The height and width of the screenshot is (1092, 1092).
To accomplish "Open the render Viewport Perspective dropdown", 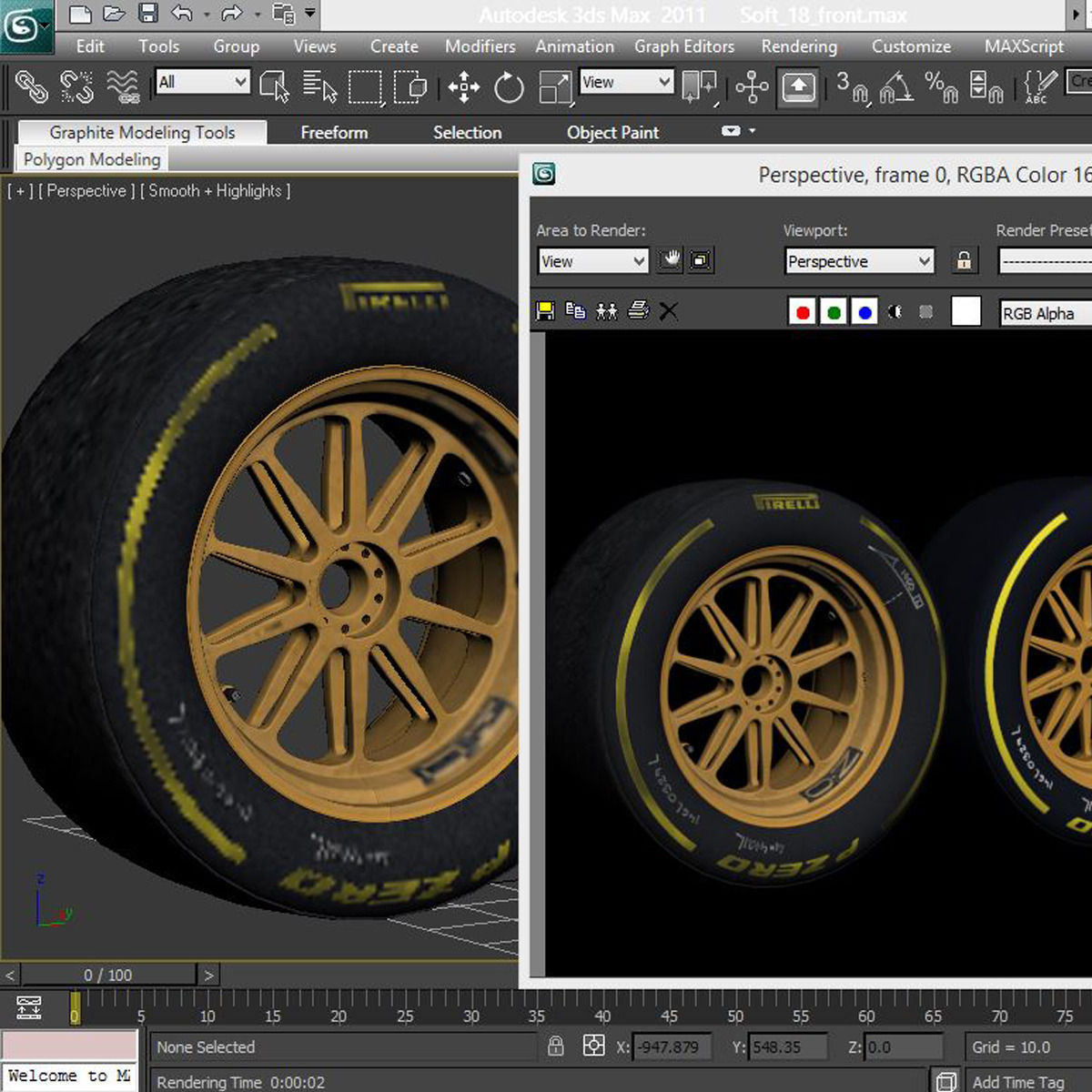I will coord(859,261).
